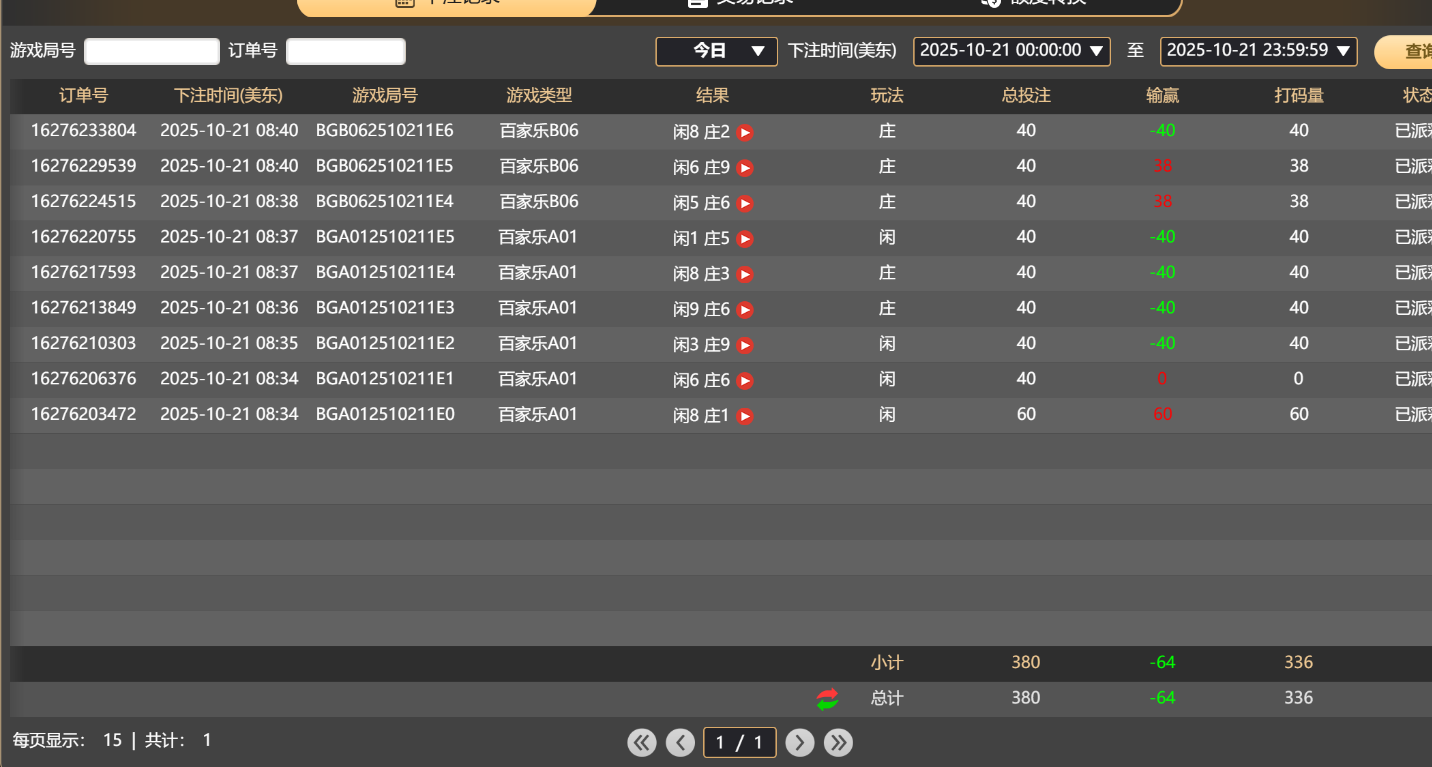Screen dimensions: 1432x767
Task: Focus the 游戏局号 input field
Action: 152,51
